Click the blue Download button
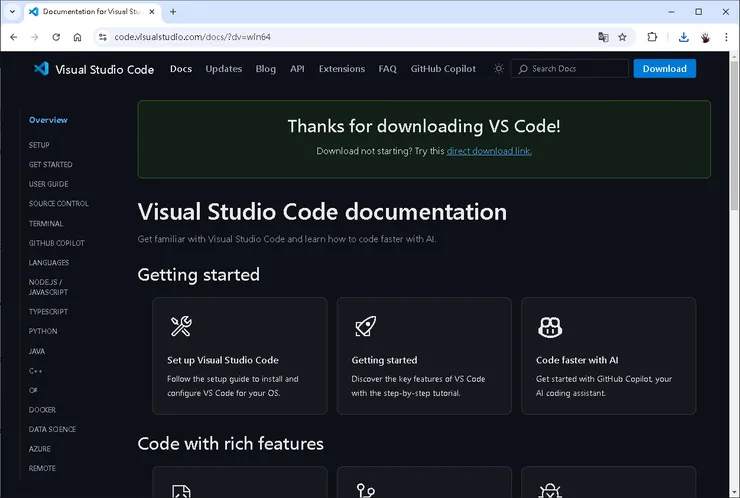The height and width of the screenshot is (498, 740). (x=664, y=69)
